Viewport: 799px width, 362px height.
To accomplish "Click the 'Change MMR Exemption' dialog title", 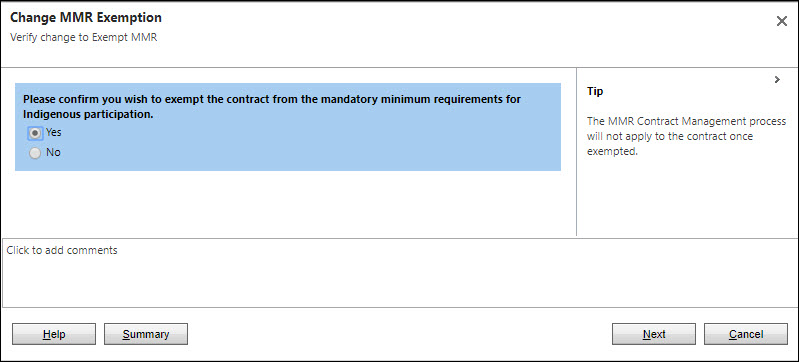I will coord(86,18).
